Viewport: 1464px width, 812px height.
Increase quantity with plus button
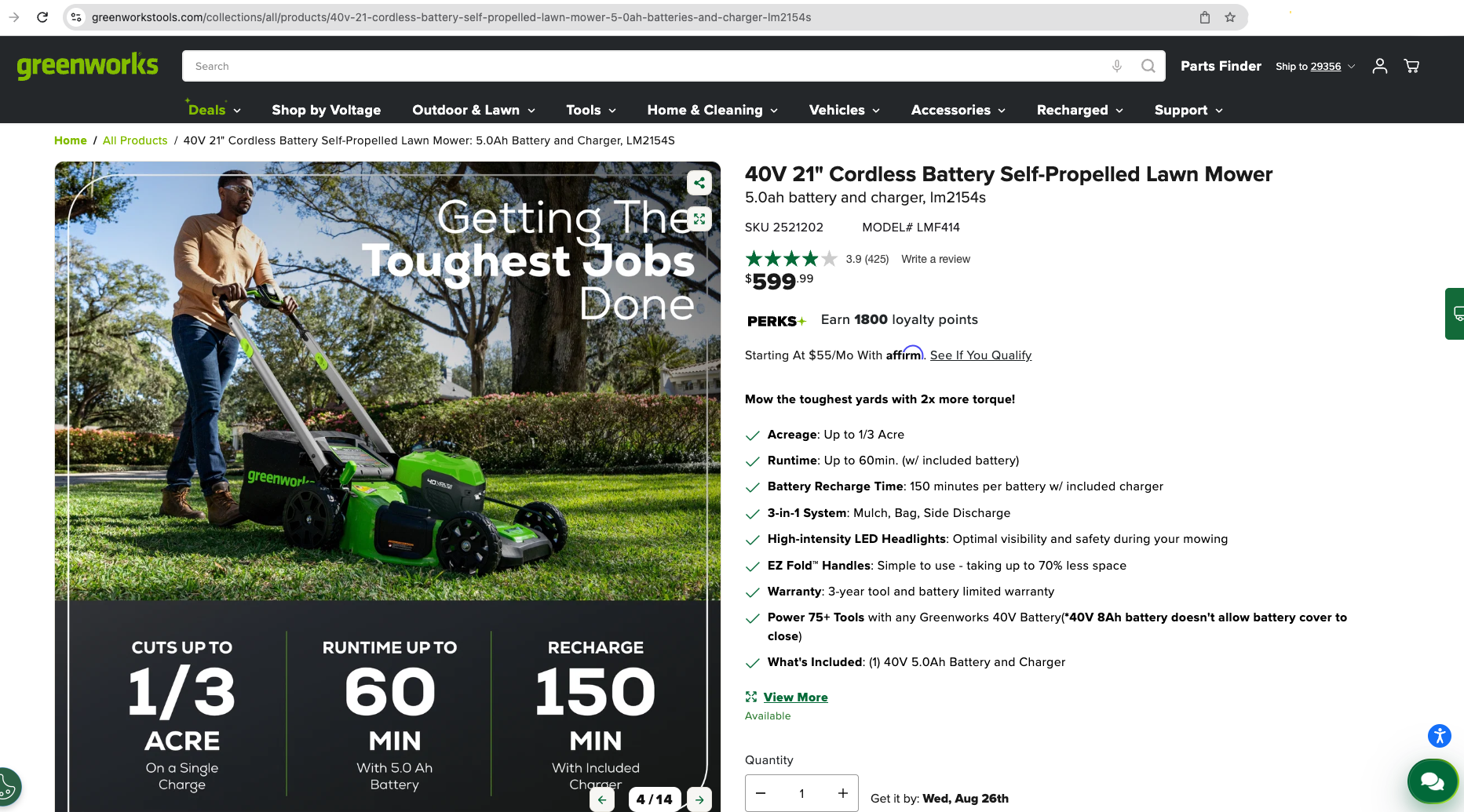(843, 793)
